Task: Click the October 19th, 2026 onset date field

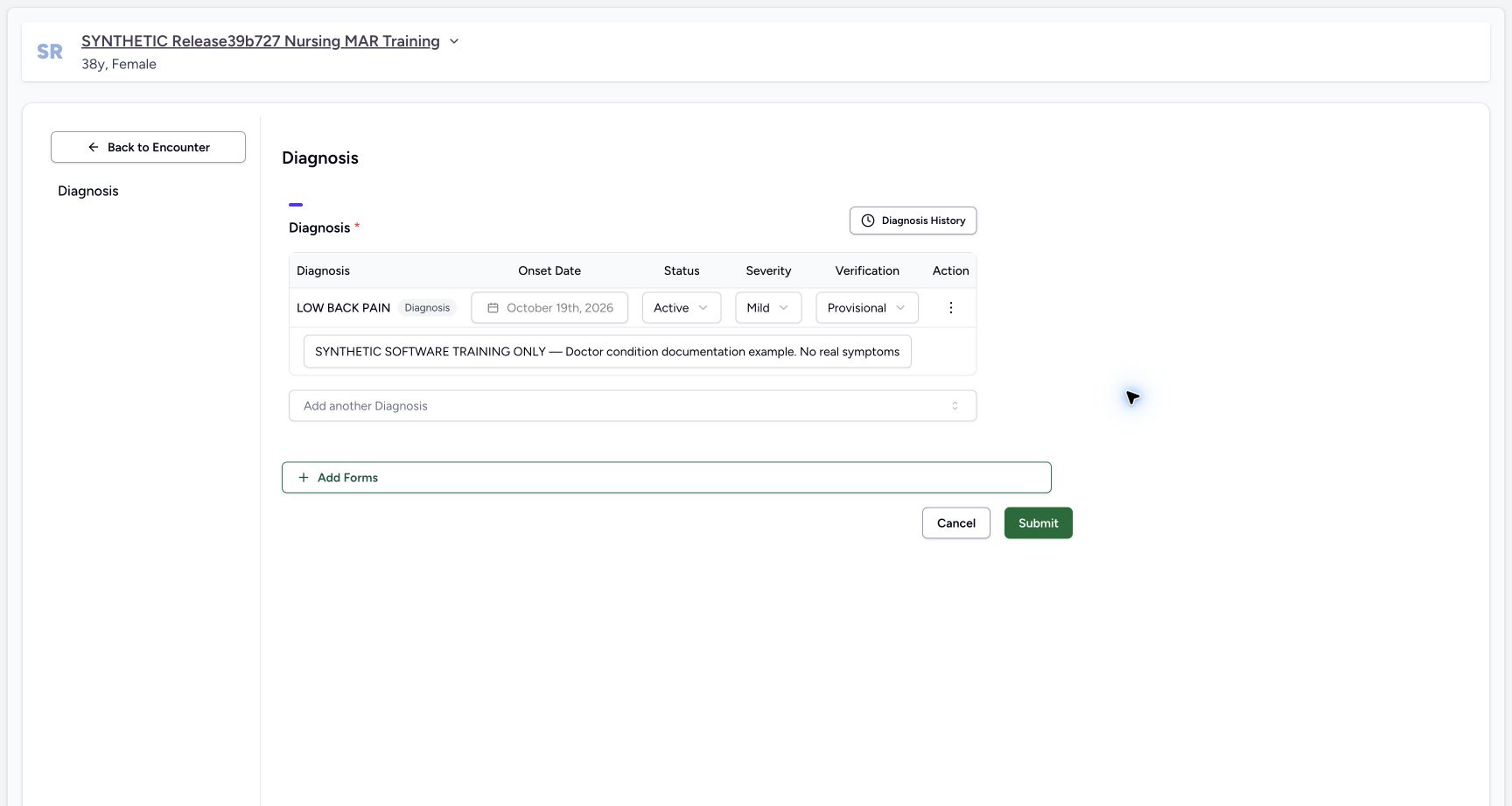Action: coord(549,308)
